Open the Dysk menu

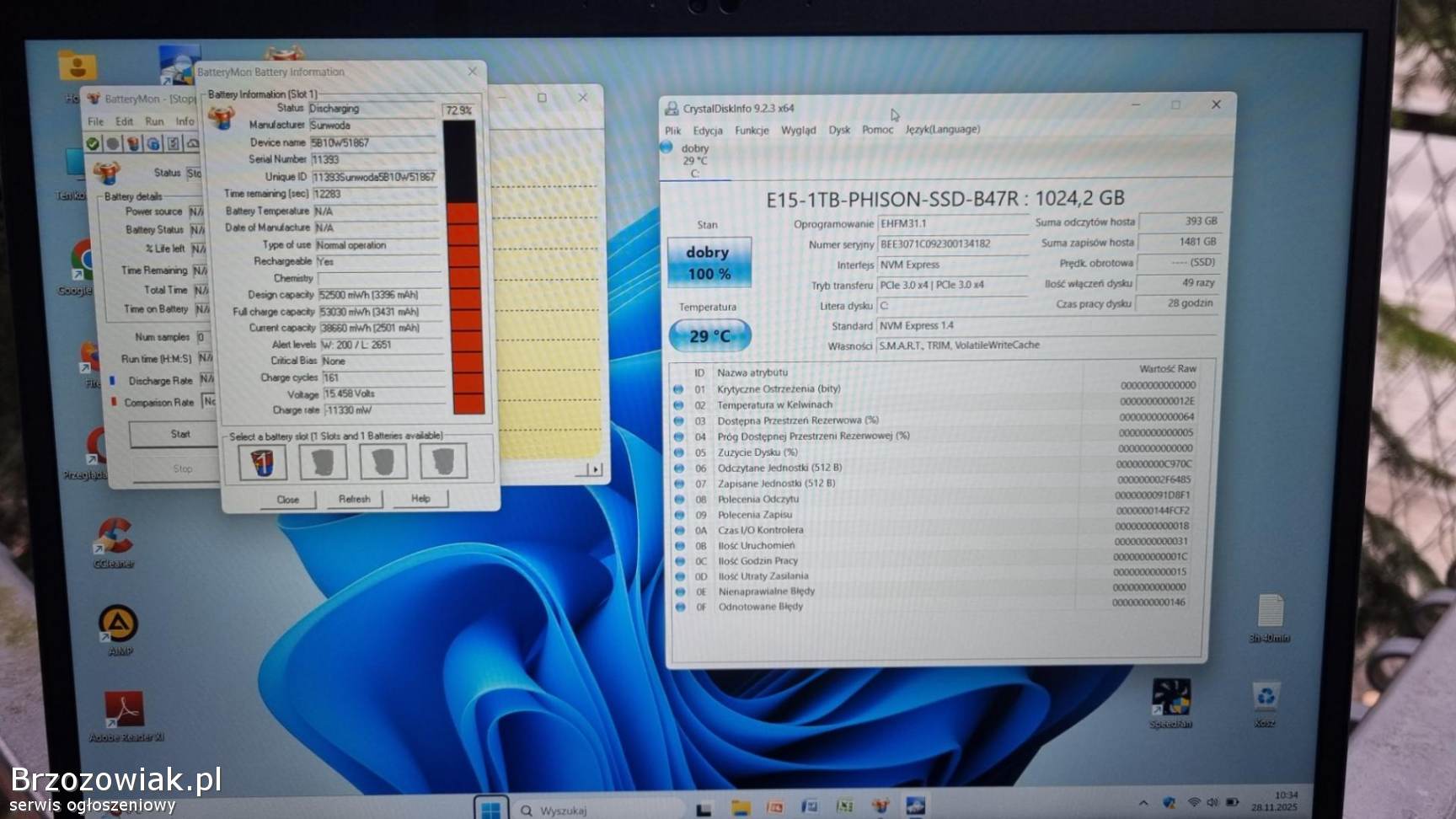[x=839, y=131]
